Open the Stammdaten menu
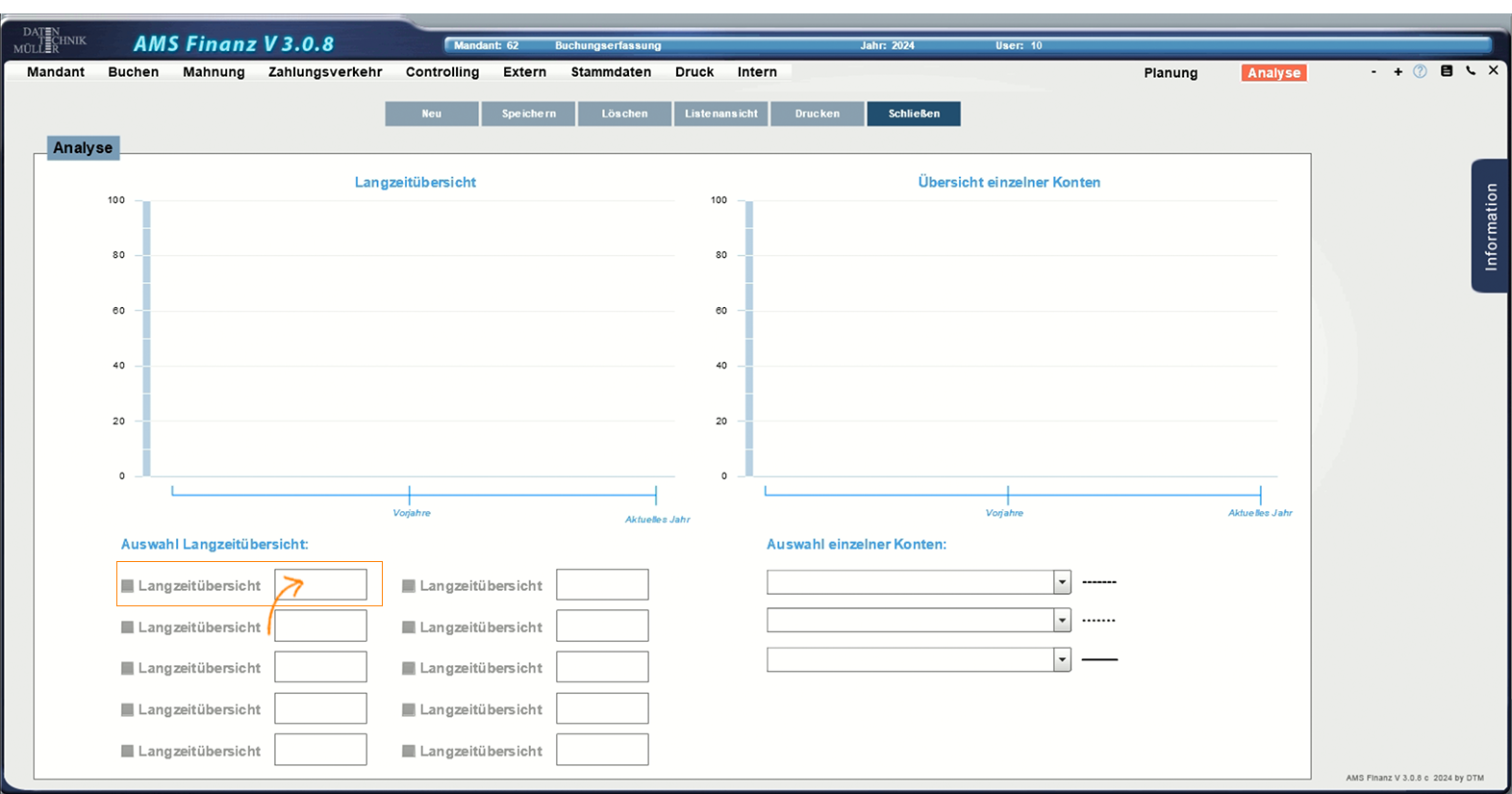Screen dimensions: 1512x794 click(x=611, y=72)
